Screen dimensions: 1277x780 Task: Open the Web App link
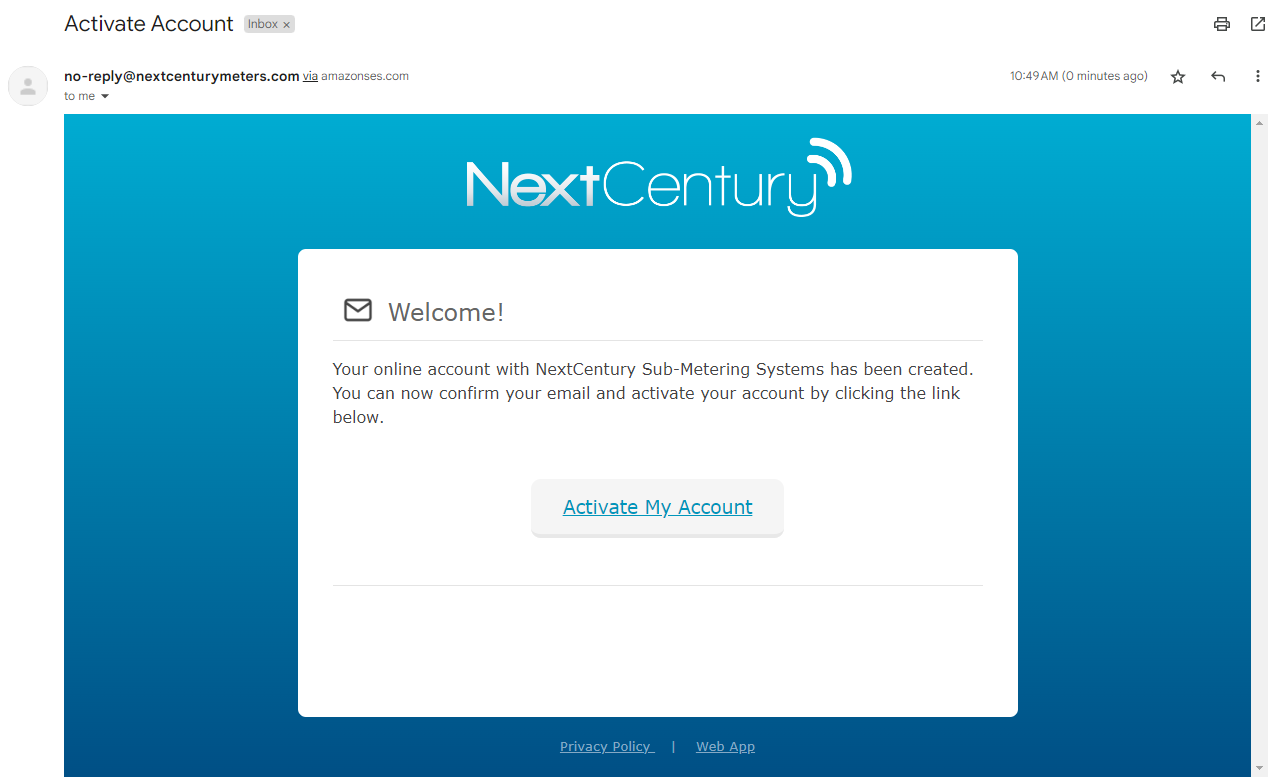point(726,747)
